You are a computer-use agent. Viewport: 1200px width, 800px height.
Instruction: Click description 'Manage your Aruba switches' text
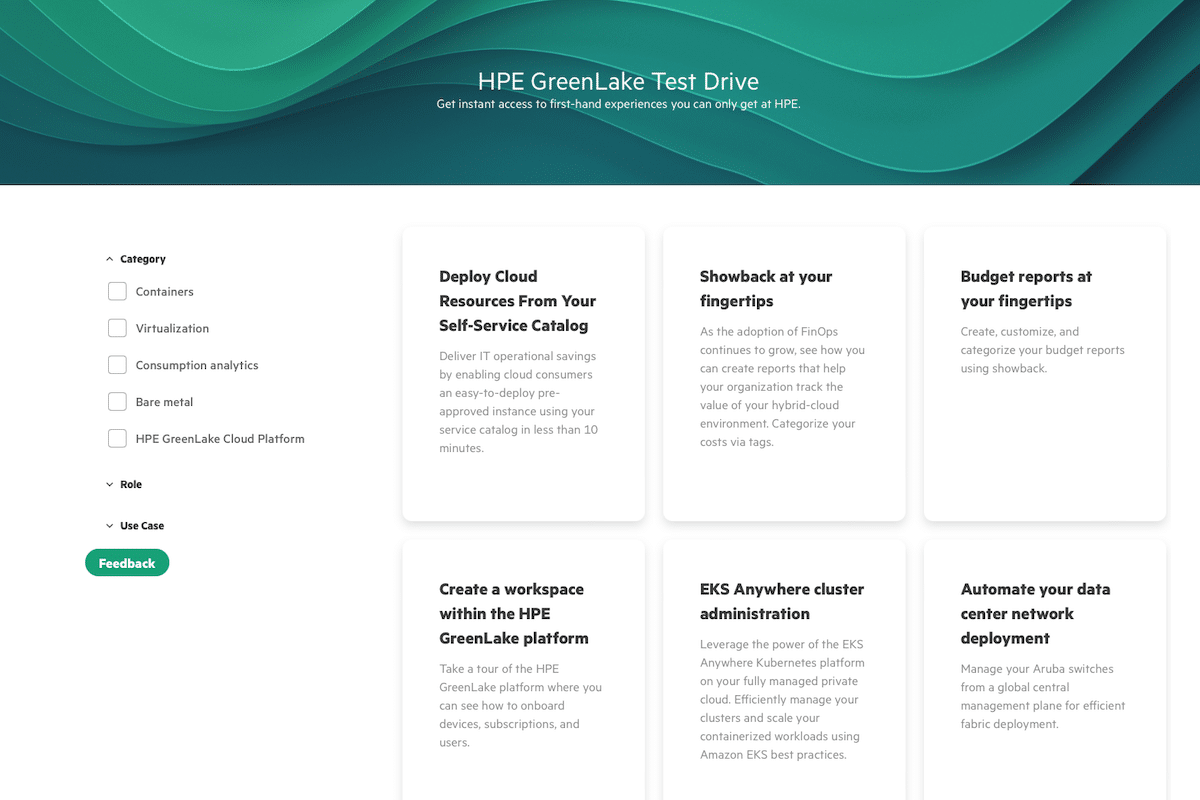[x=1043, y=696]
